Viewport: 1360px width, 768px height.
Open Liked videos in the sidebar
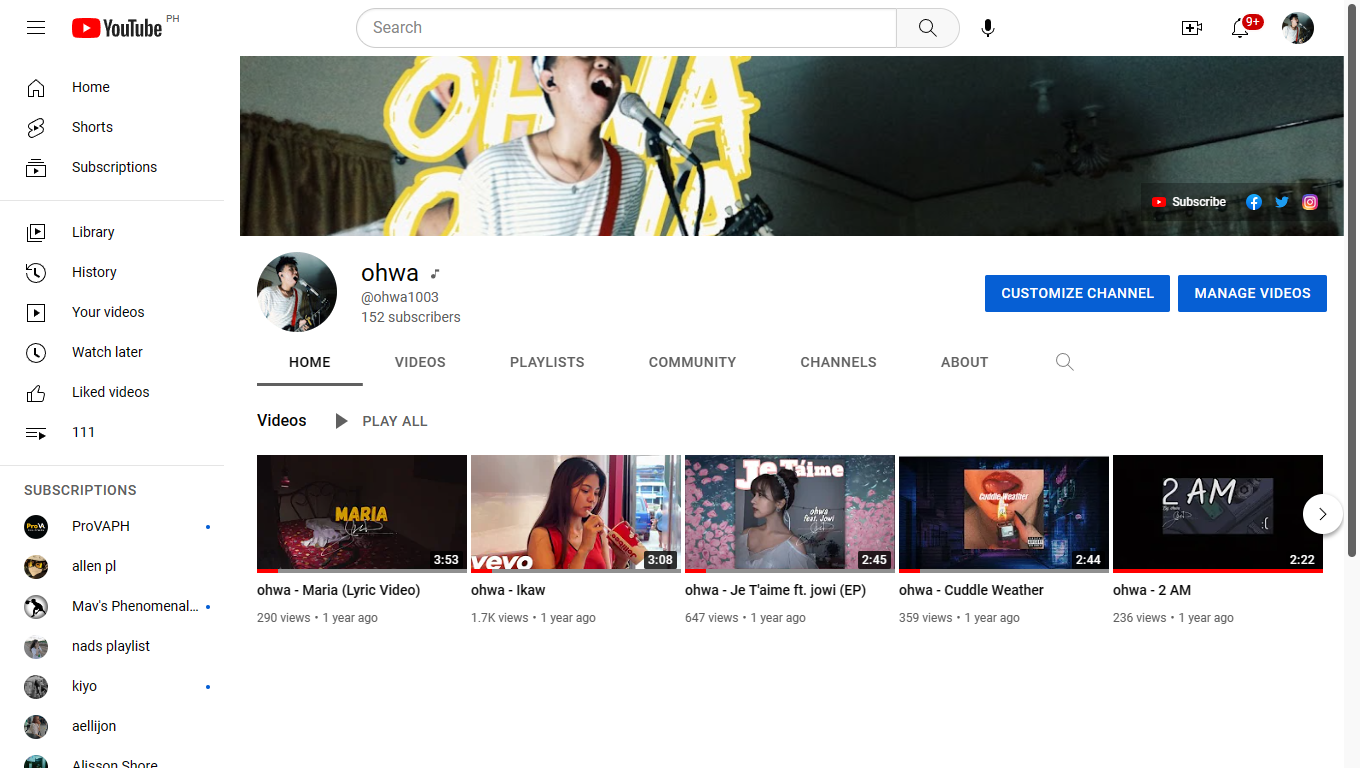pos(112,392)
